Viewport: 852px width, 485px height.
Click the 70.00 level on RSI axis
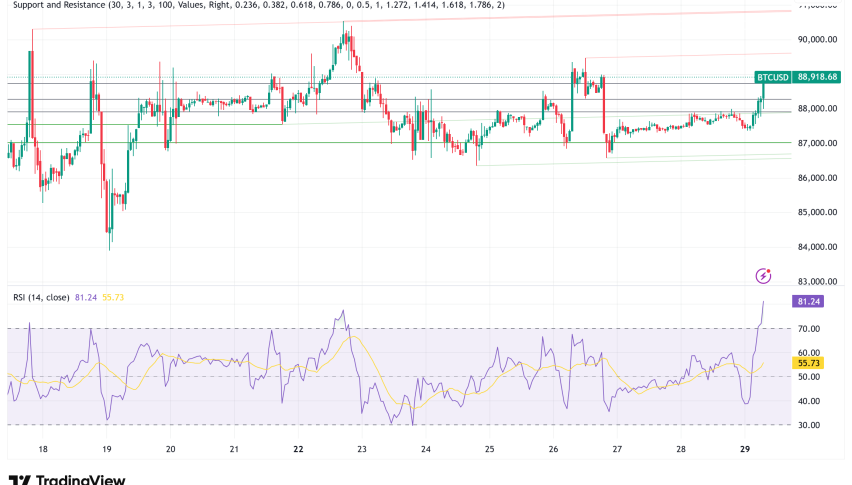[808, 329]
